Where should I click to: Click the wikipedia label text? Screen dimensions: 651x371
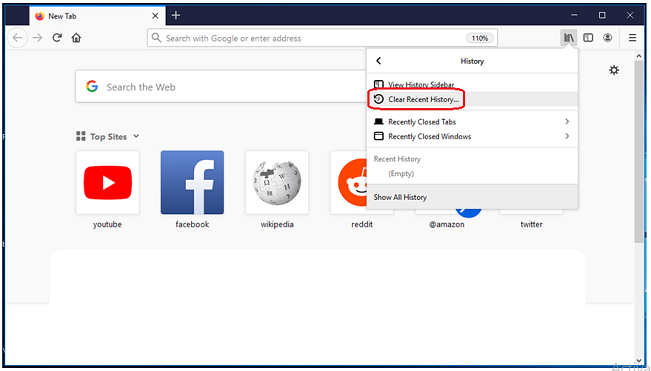(x=277, y=225)
